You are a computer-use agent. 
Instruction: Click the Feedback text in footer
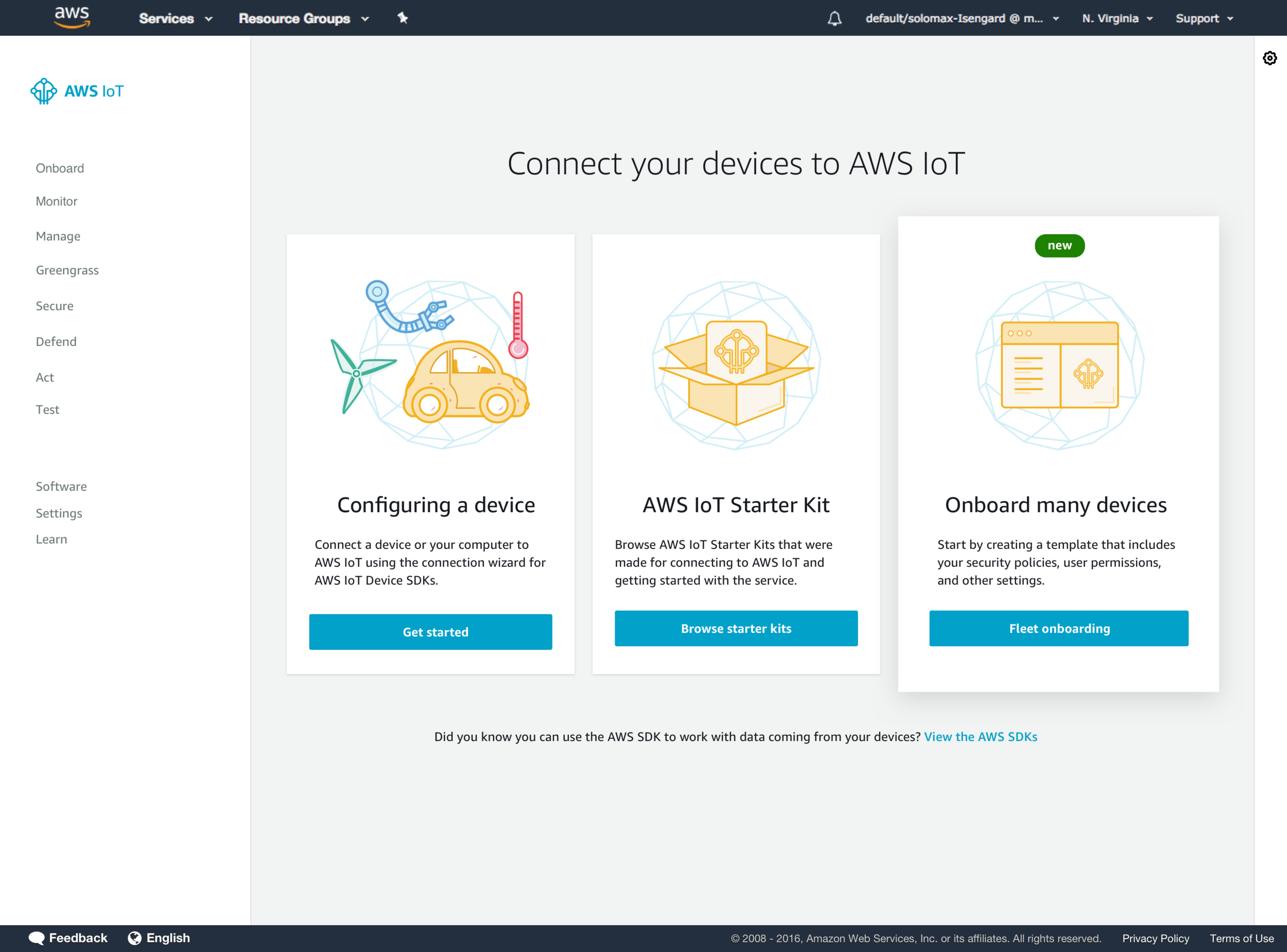click(x=78, y=938)
